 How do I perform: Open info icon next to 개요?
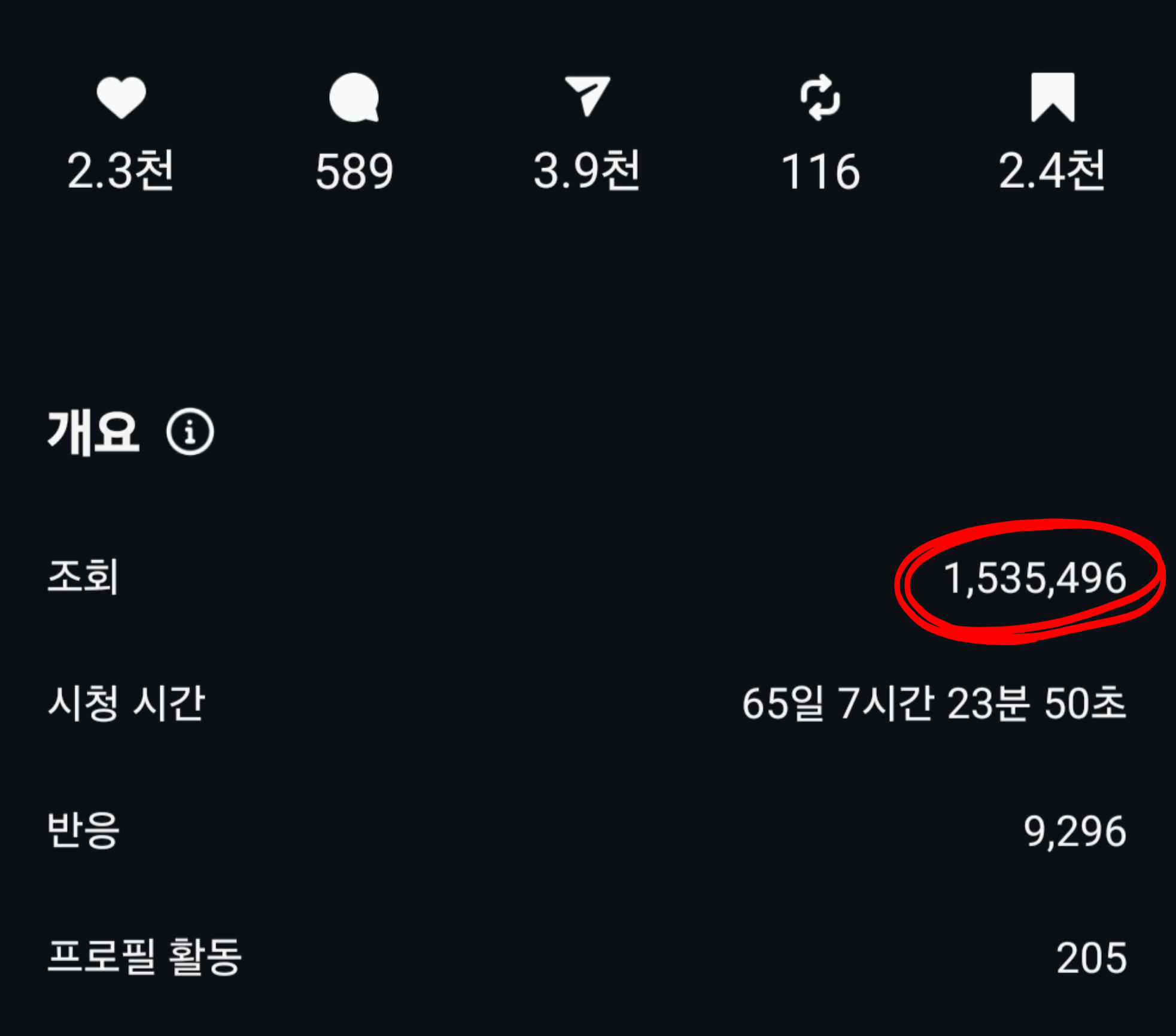(x=190, y=432)
